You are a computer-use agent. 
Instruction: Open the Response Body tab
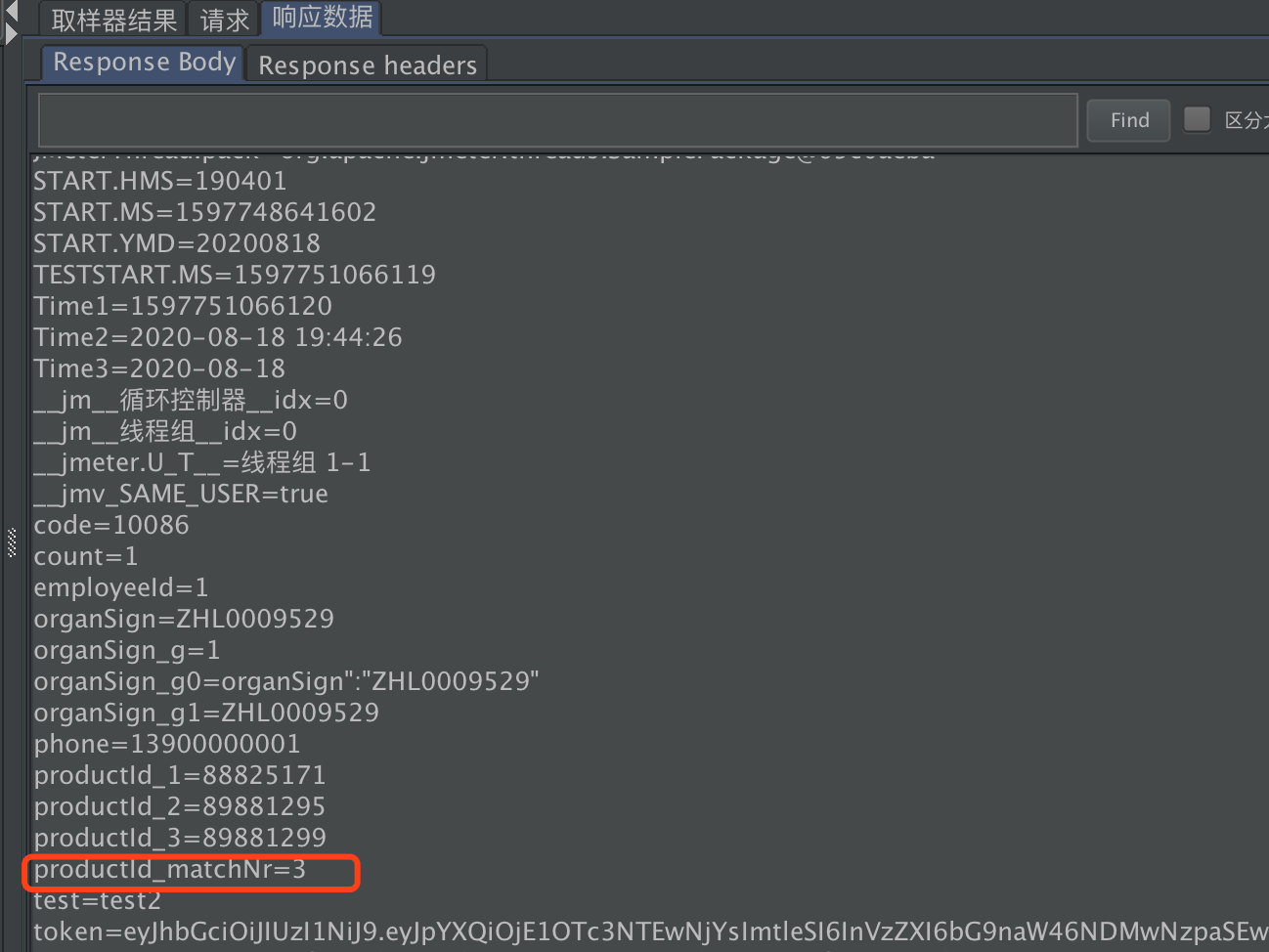(144, 63)
